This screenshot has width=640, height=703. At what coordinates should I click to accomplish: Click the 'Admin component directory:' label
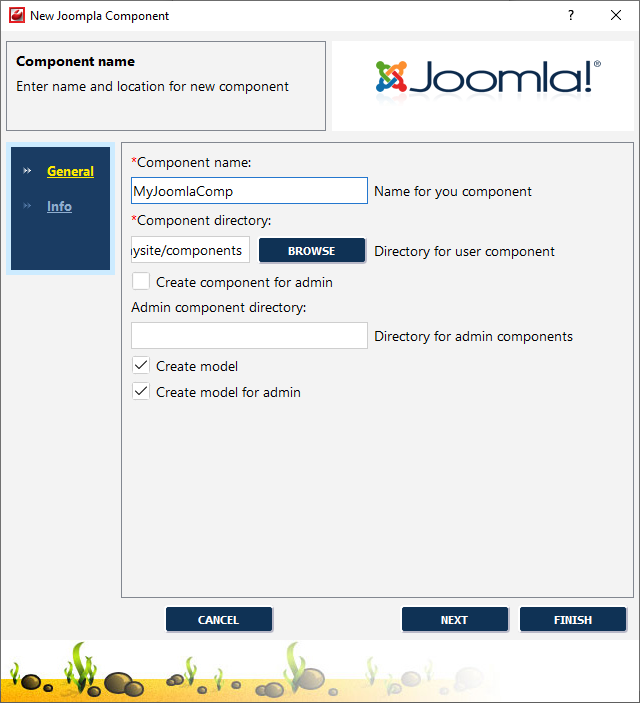[218, 308]
